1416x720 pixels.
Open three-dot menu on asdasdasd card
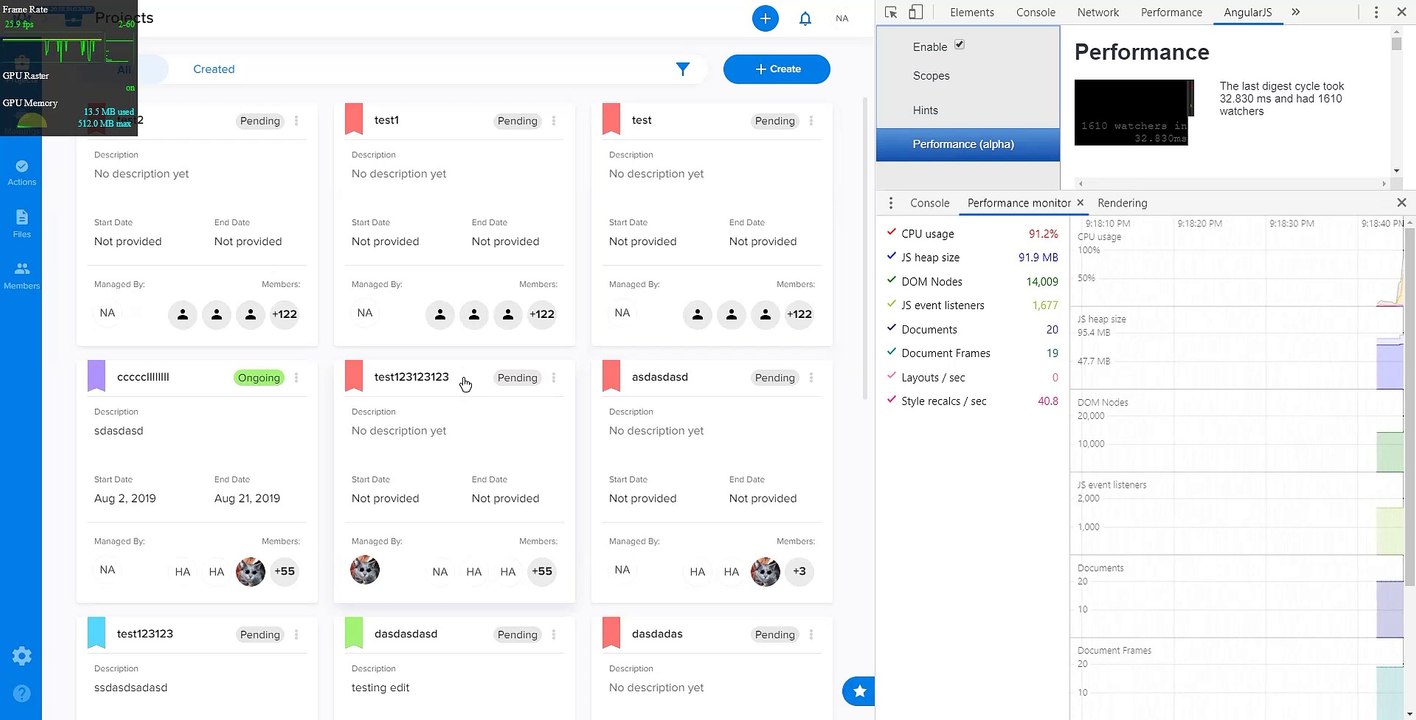point(811,378)
